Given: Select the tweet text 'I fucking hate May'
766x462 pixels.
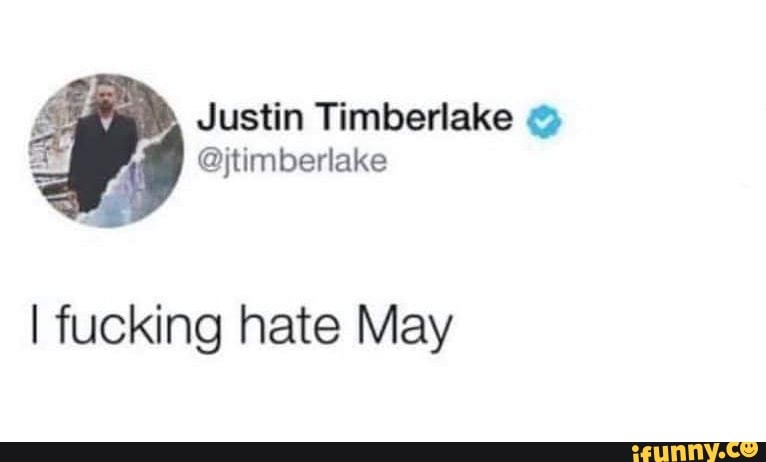Looking at the screenshot, I should point(242,326).
